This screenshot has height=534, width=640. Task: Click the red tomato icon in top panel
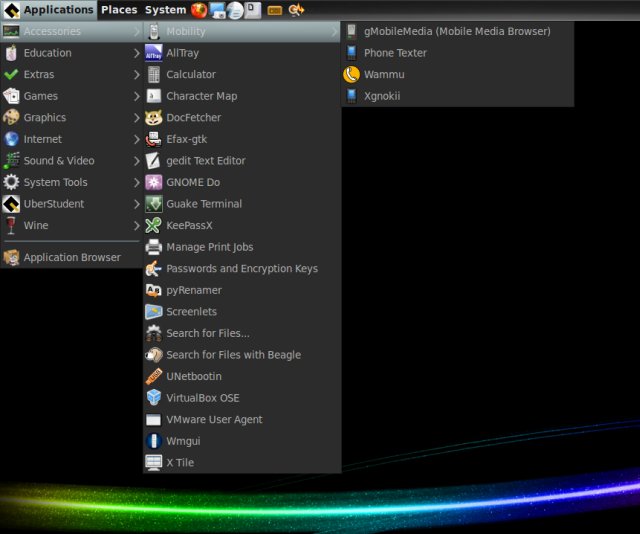click(199, 10)
